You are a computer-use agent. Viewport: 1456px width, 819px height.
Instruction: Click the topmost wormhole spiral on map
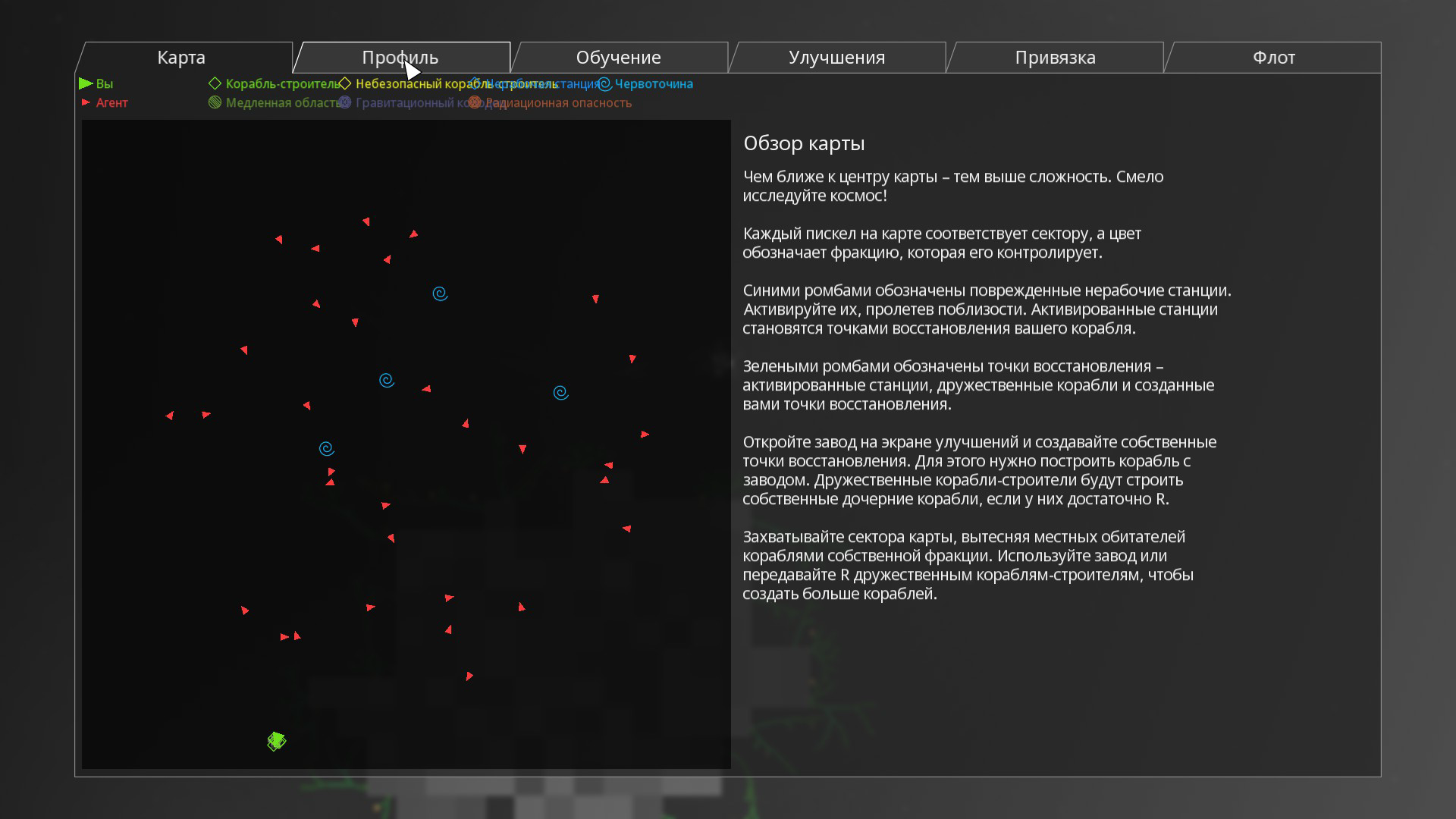coord(440,293)
